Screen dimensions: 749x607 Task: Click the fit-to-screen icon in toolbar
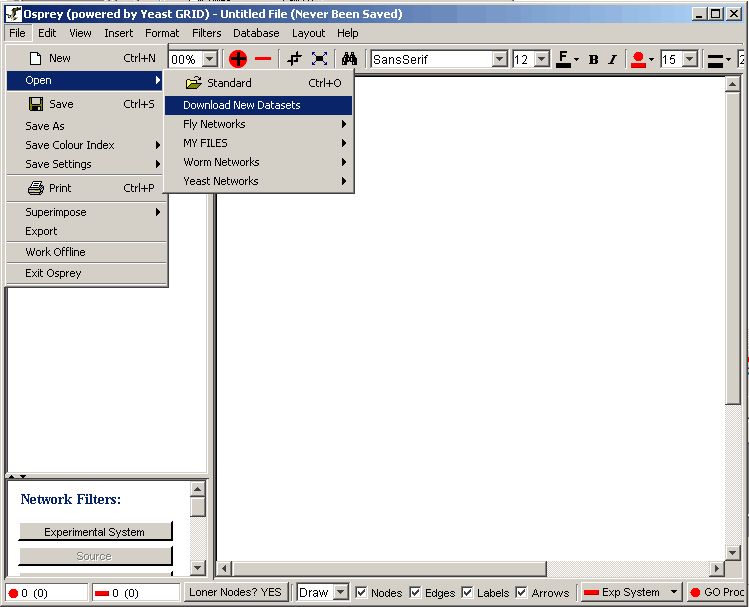point(320,60)
